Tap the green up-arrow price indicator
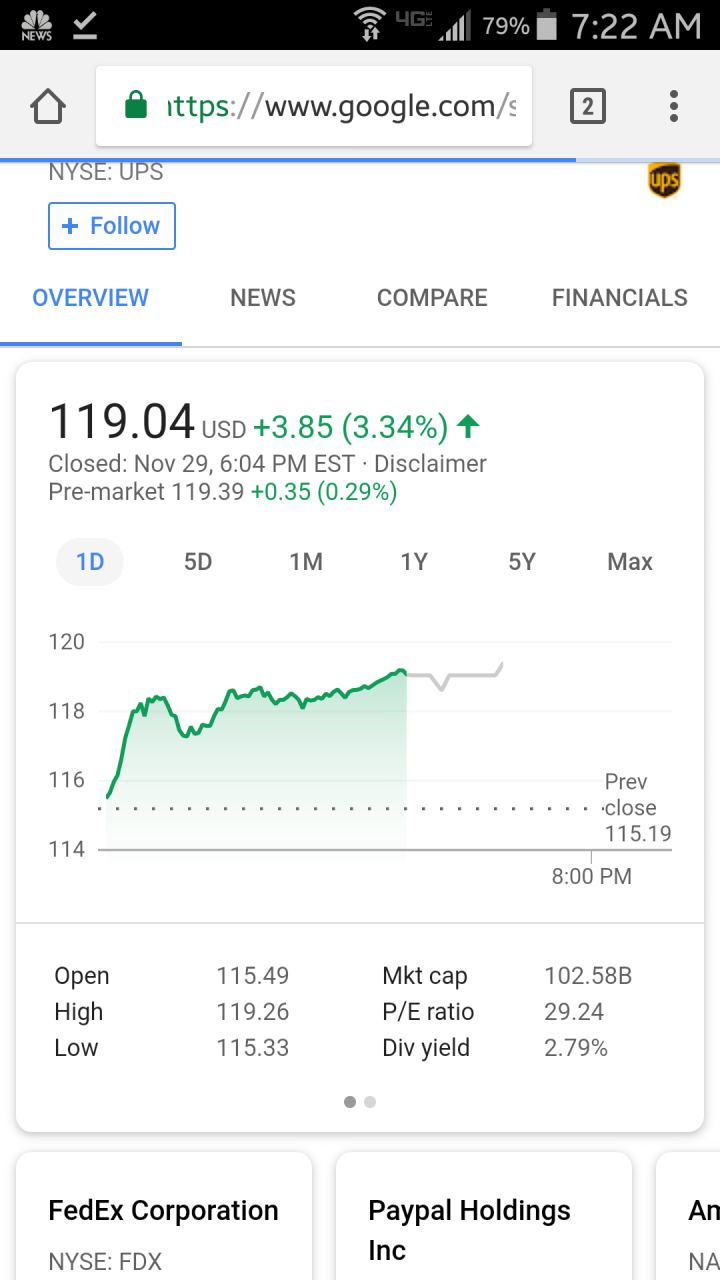 coord(467,428)
